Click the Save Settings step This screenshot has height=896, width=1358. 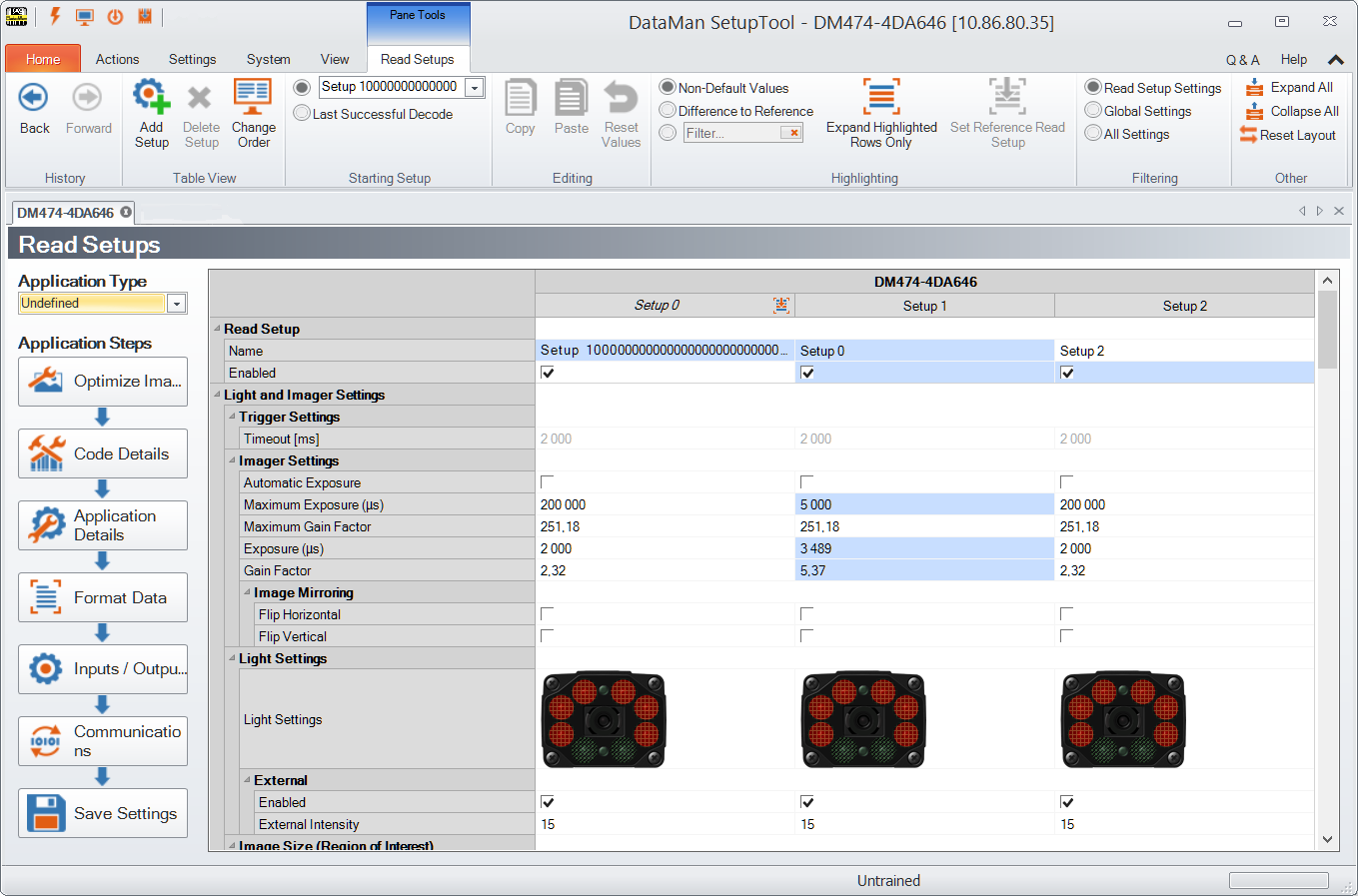tap(103, 813)
